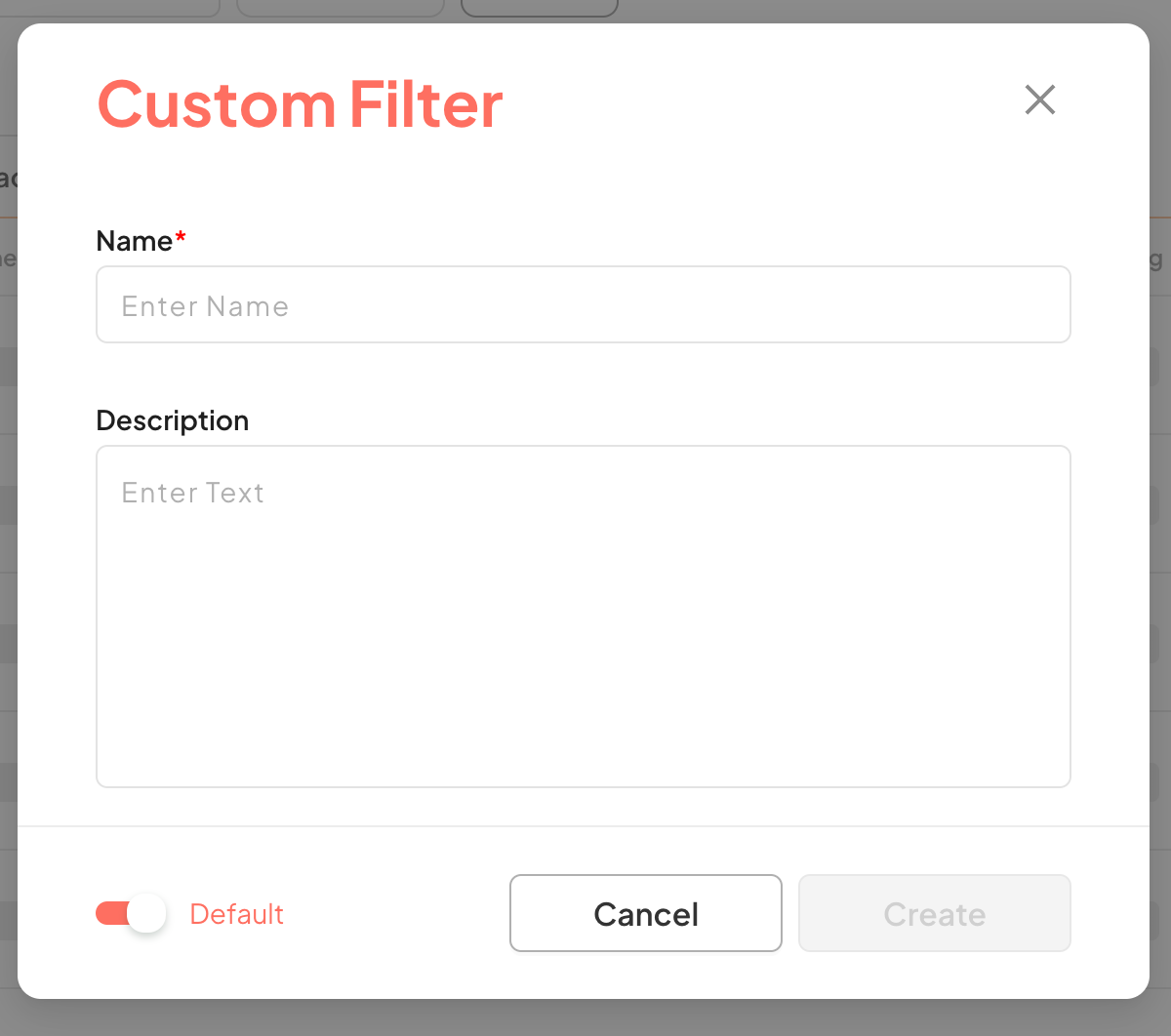Click the red required asterisk by Name

[x=181, y=238]
